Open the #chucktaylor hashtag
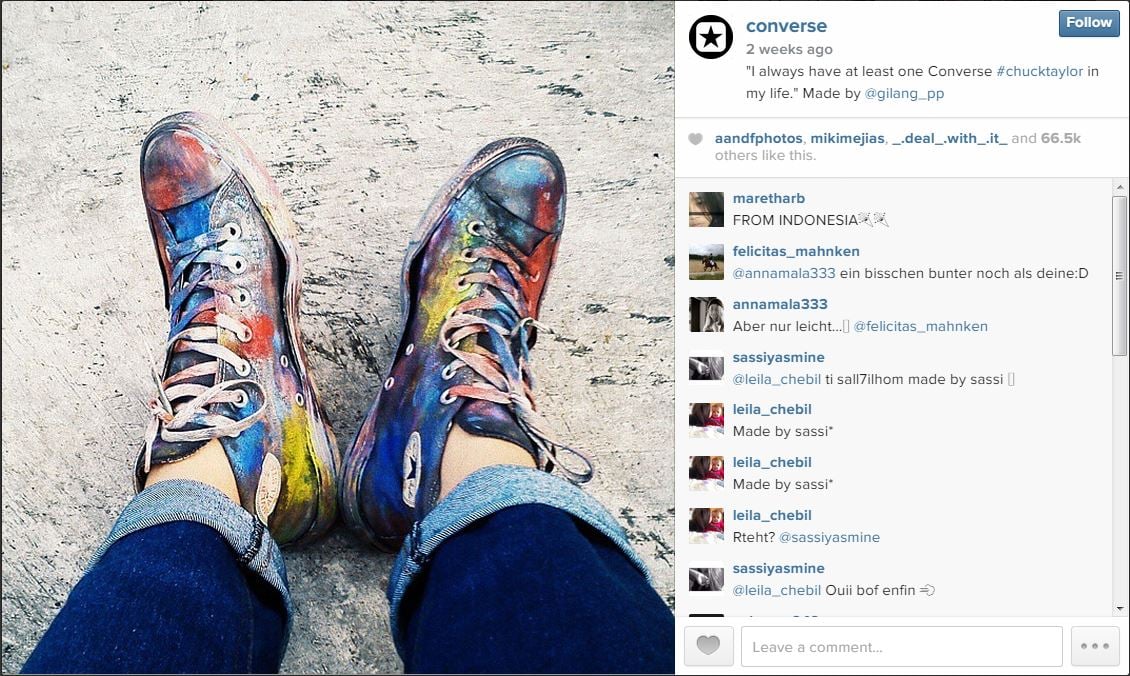Viewport: 1130px width, 676px height. click(x=1039, y=71)
